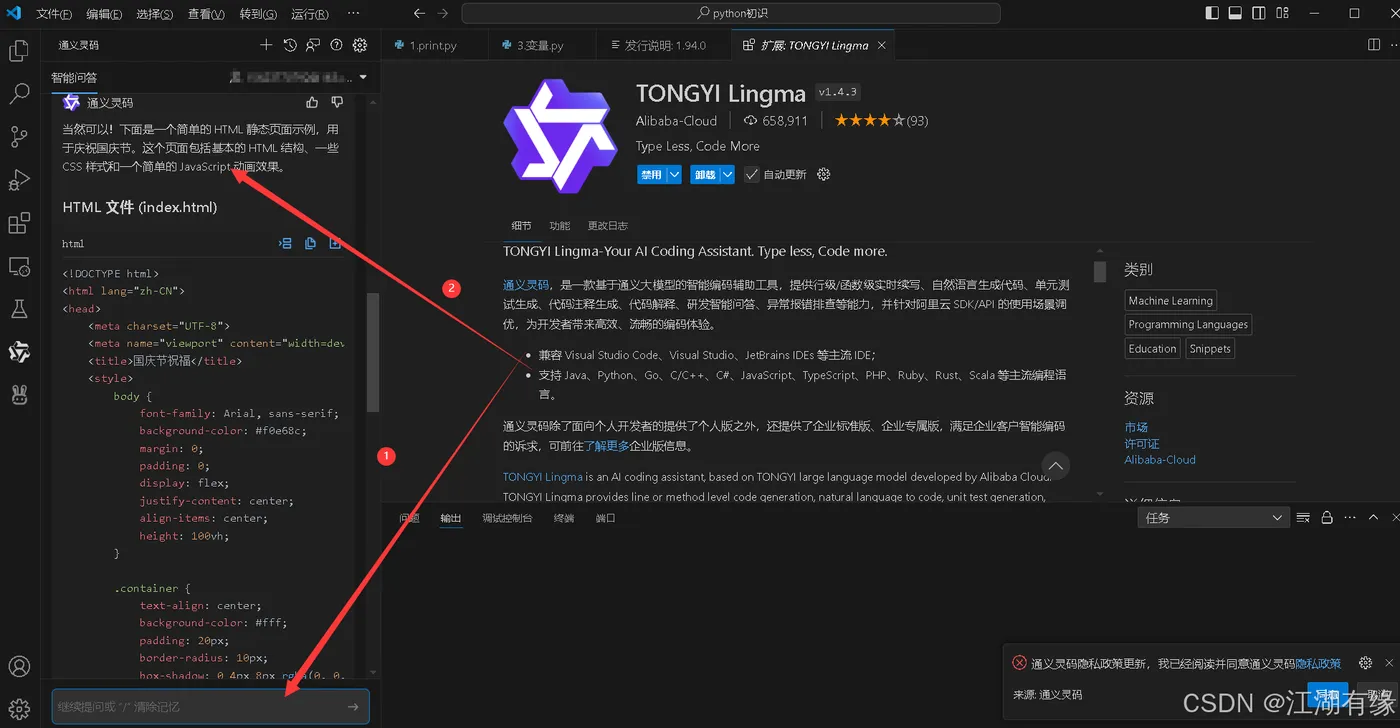Click the split editor right icon
Screen dimensions: 1400x728
1374,45
